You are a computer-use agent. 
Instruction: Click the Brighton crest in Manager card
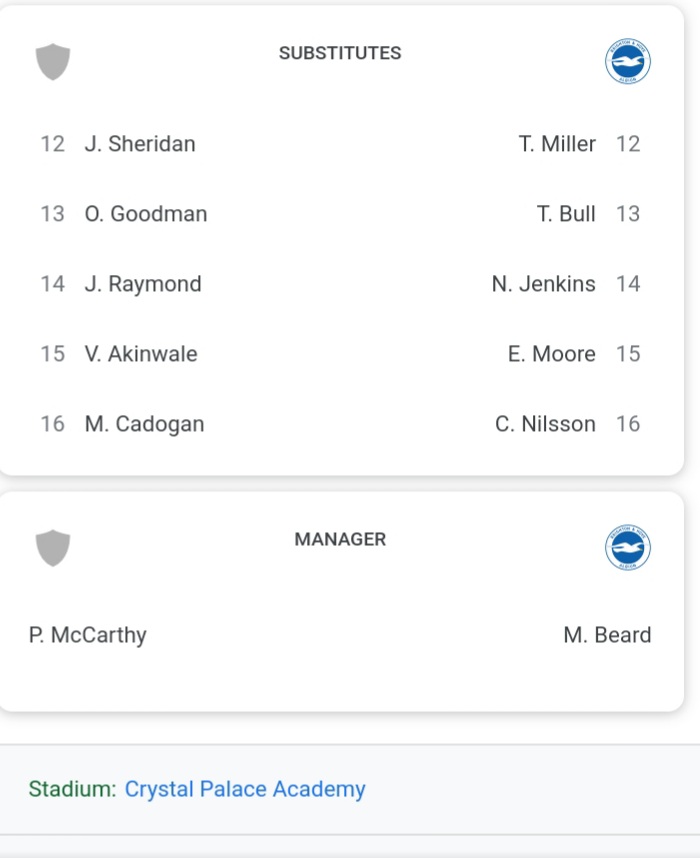628,548
